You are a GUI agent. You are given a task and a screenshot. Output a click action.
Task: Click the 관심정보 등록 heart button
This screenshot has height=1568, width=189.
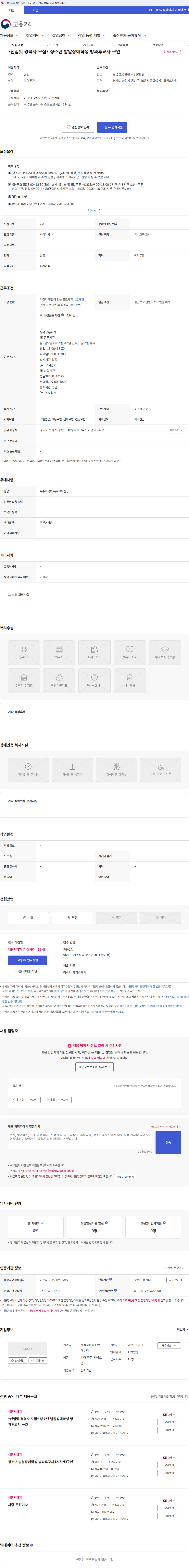(78, 127)
